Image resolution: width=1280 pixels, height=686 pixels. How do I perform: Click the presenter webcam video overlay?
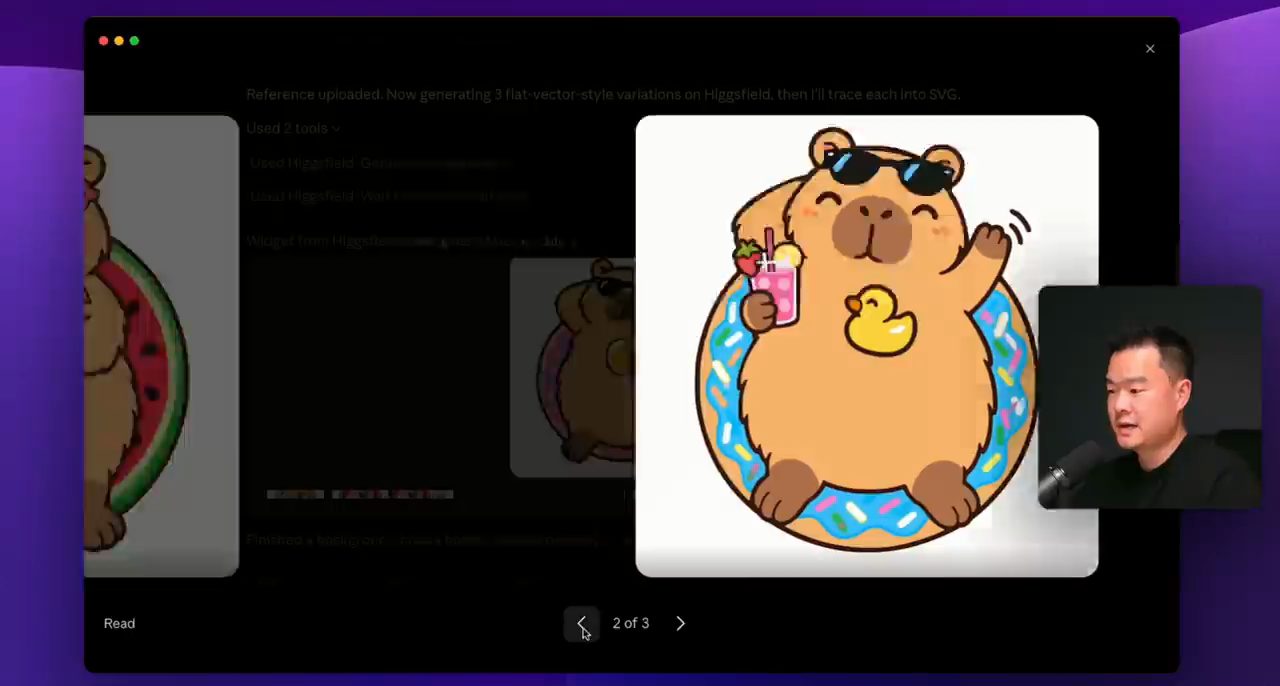(x=1149, y=398)
